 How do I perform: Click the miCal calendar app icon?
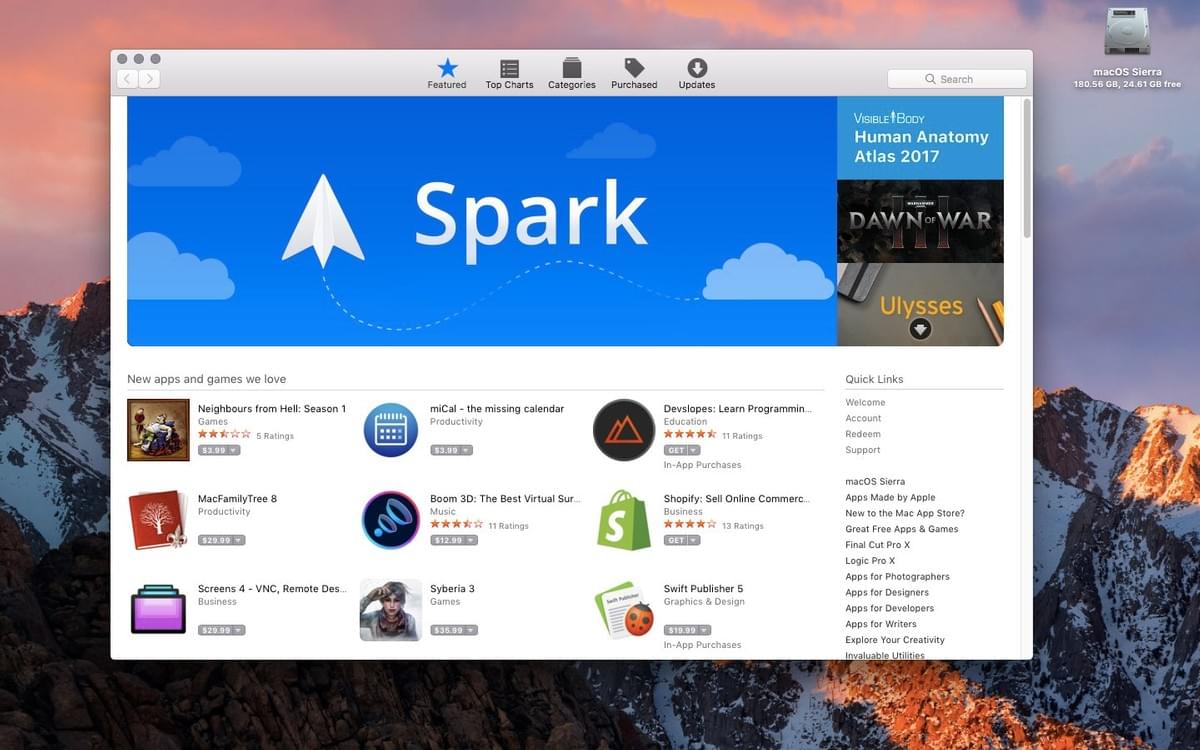(390, 429)
